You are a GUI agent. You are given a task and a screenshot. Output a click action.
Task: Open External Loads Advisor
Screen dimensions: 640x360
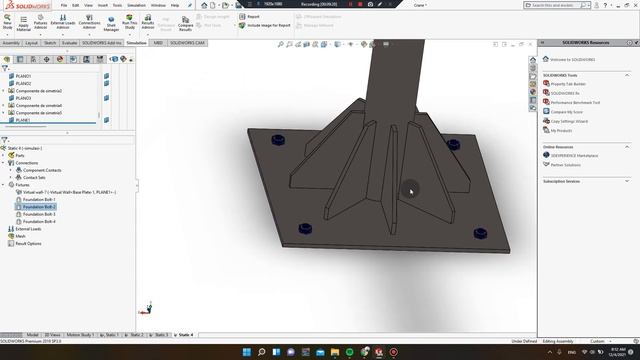(63, 22)
